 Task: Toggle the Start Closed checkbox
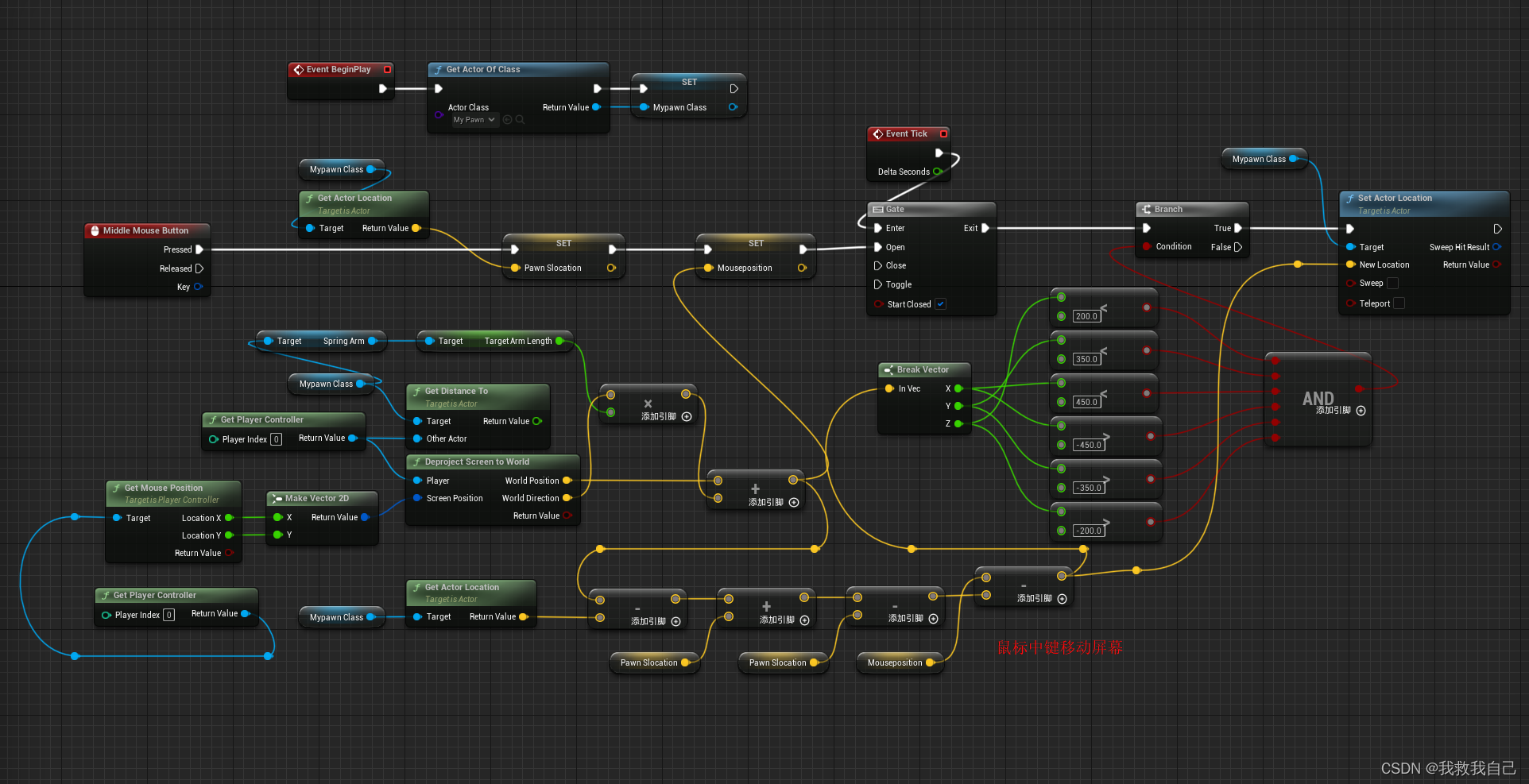click(940, 304)
